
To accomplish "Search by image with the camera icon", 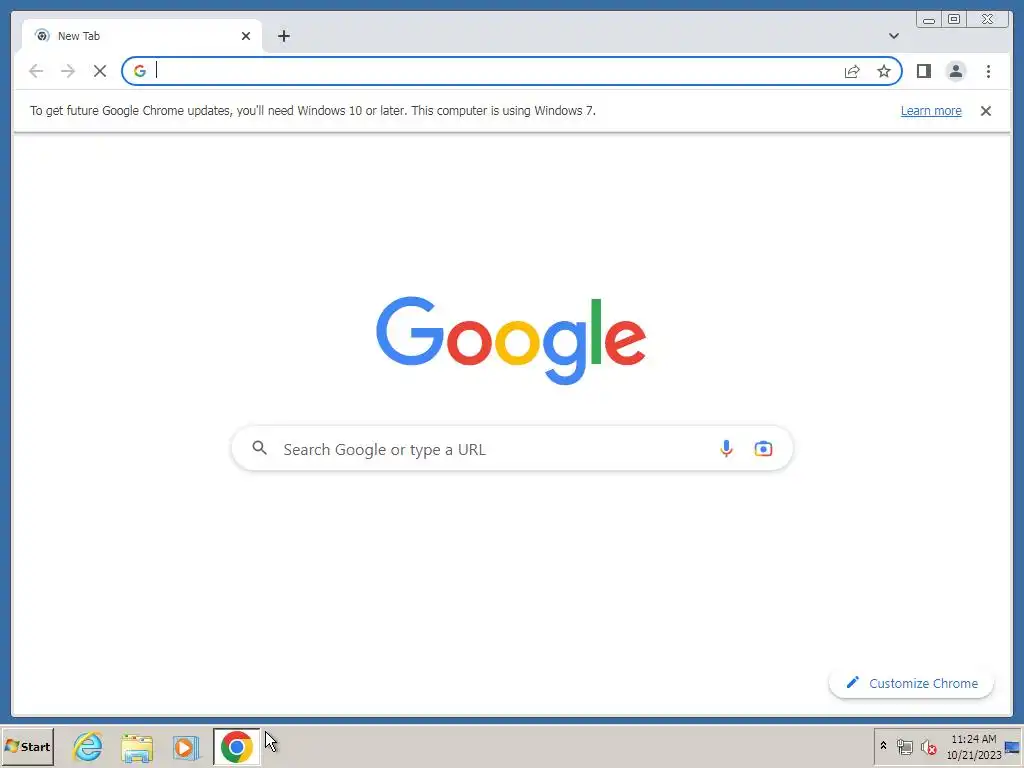I will point(763,449).
